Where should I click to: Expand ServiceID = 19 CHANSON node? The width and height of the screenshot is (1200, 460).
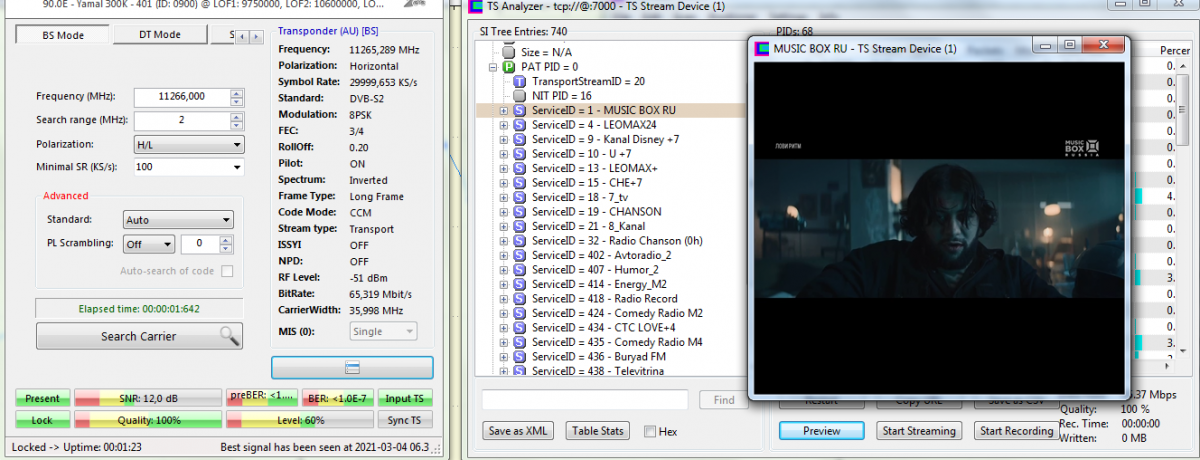[504, 212]
